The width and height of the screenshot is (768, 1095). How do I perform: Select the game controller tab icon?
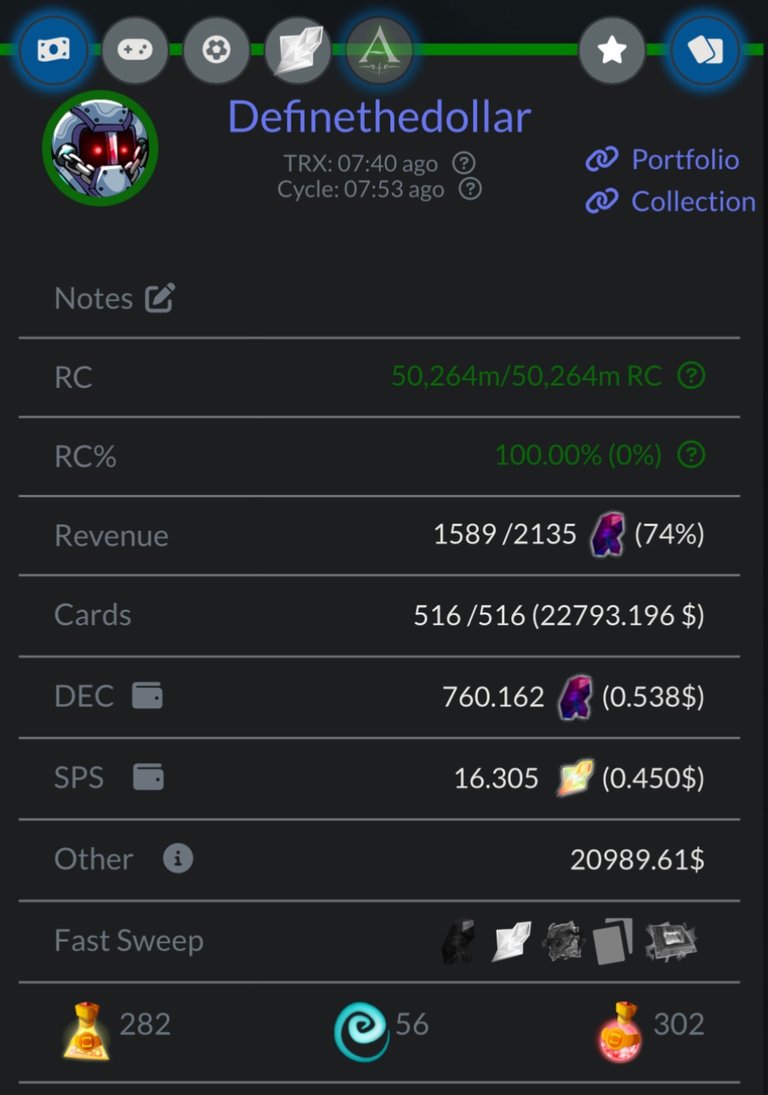point(135,50)
